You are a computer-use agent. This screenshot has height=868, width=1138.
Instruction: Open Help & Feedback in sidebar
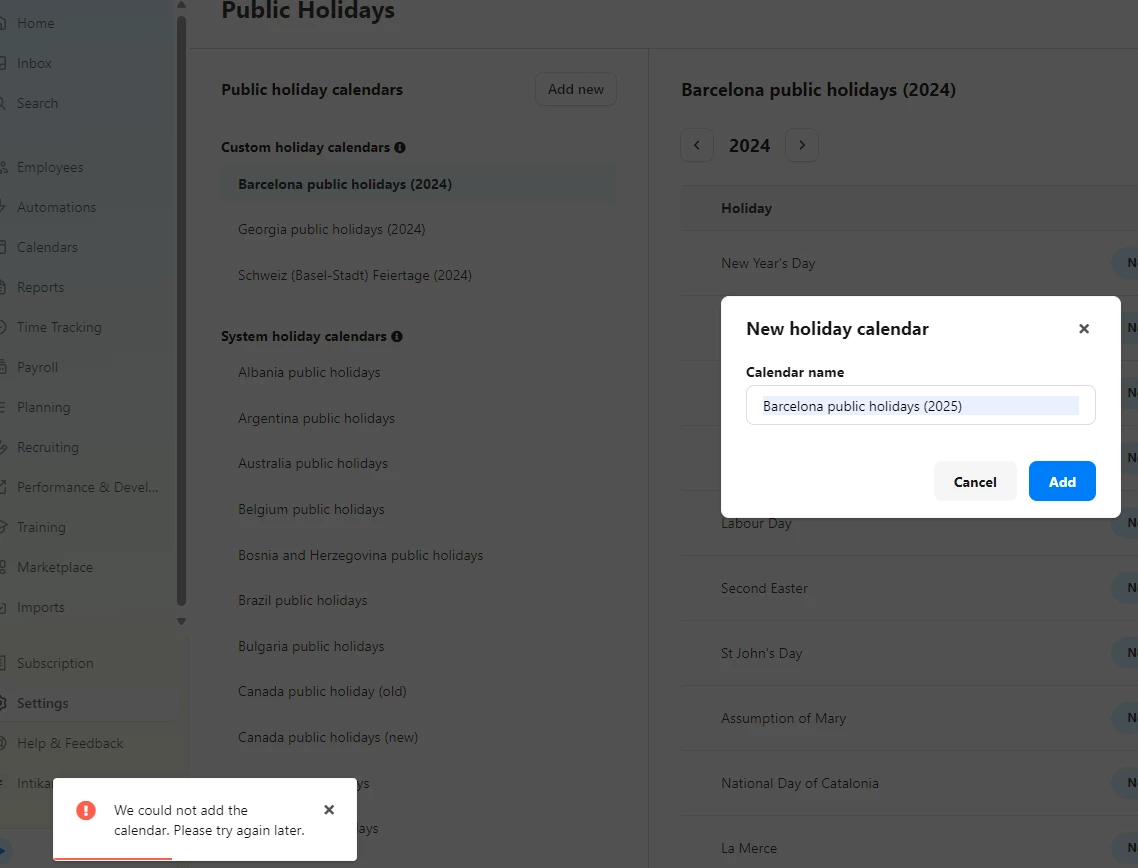pos(70,743)
